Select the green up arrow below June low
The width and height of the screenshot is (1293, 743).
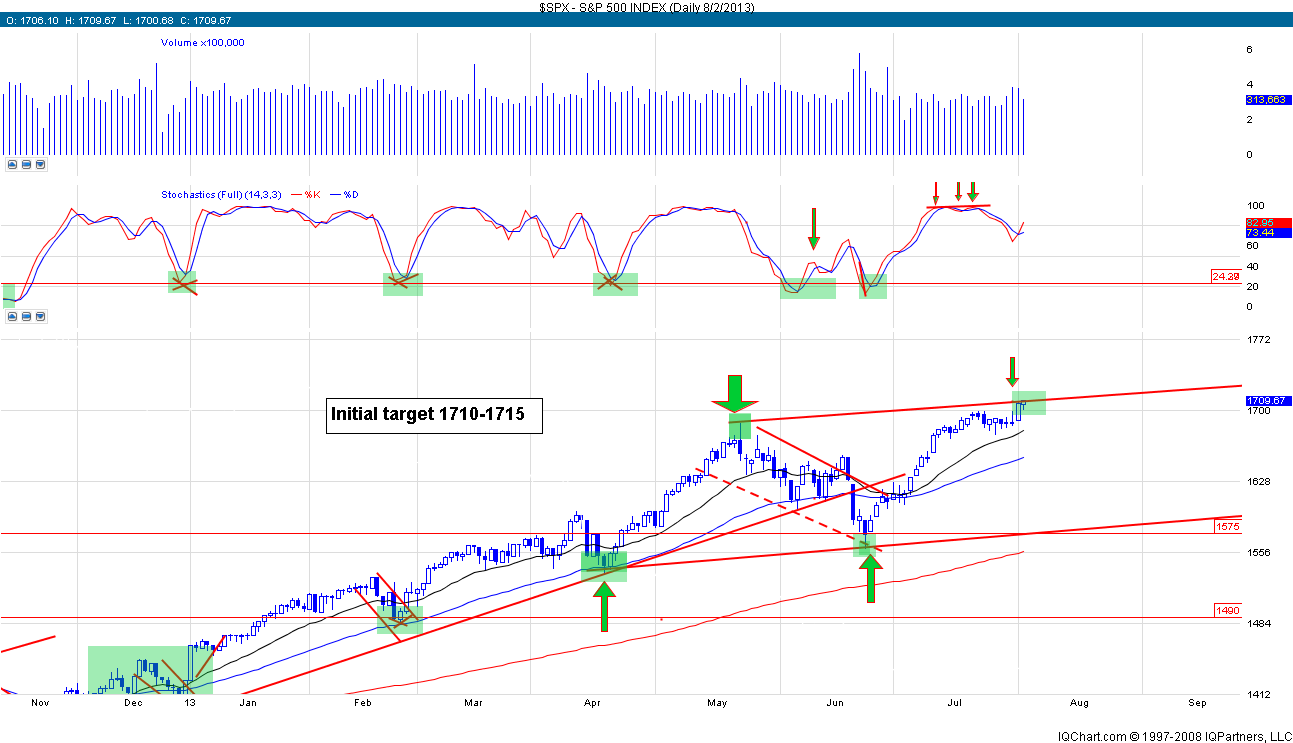(871, 578)
